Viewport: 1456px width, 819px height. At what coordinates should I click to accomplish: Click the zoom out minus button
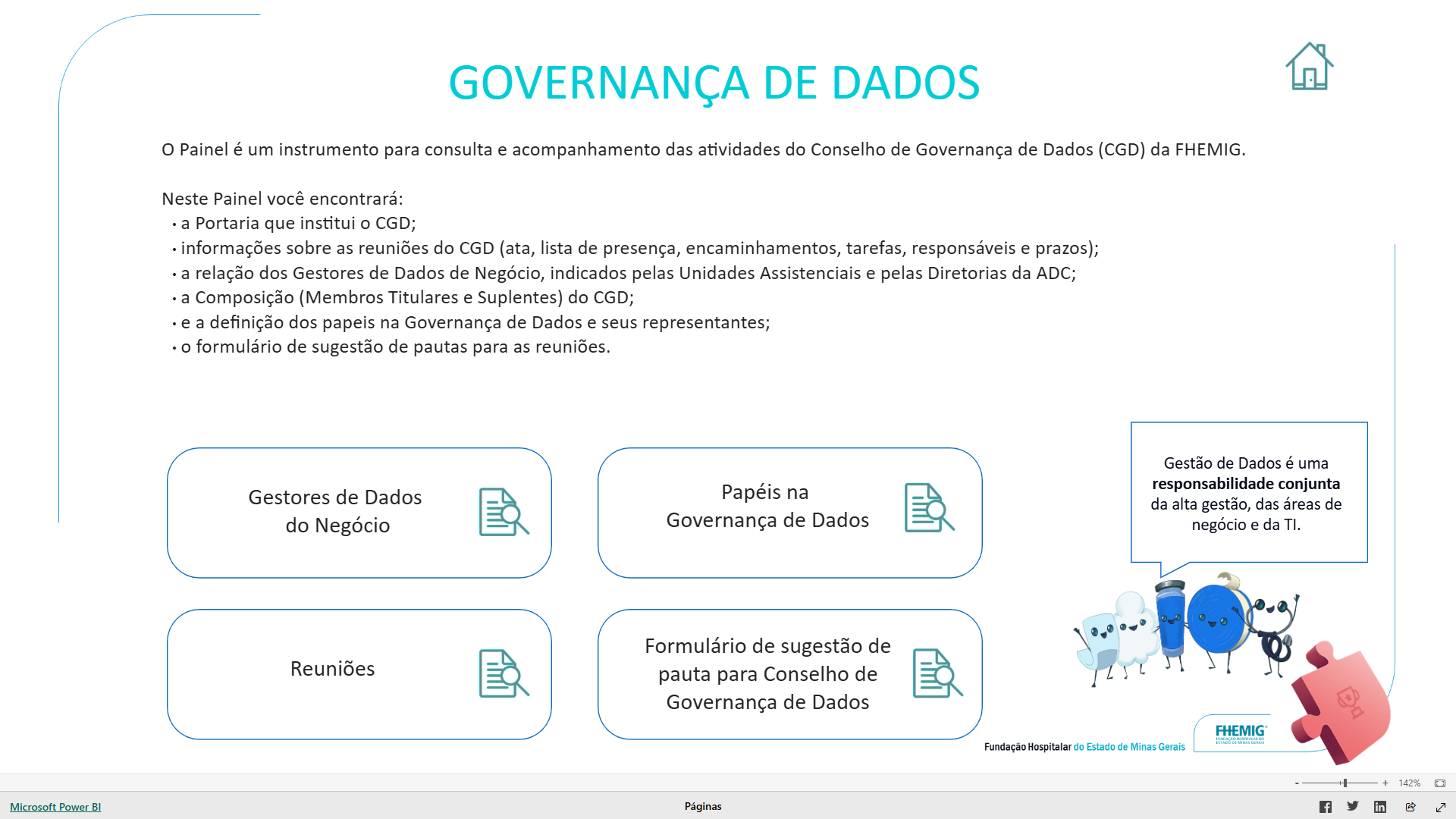[1297, 783]
